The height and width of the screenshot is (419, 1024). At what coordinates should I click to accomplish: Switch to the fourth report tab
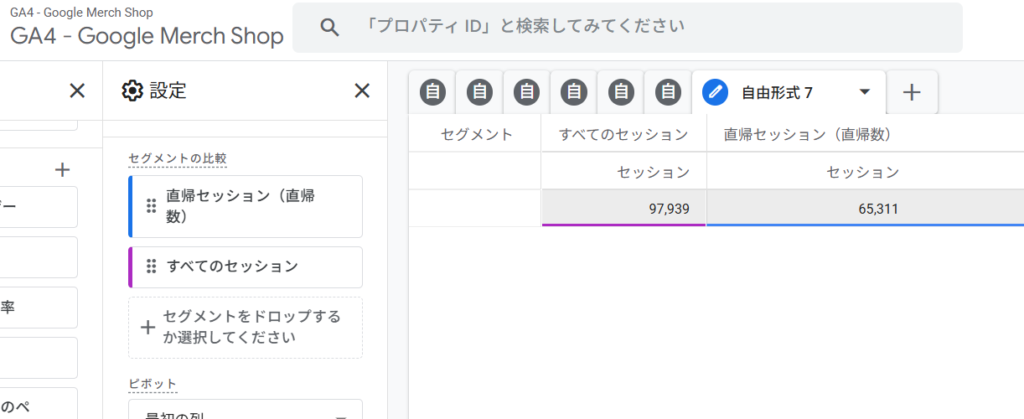pyautogui.click(x=573, y=92)
